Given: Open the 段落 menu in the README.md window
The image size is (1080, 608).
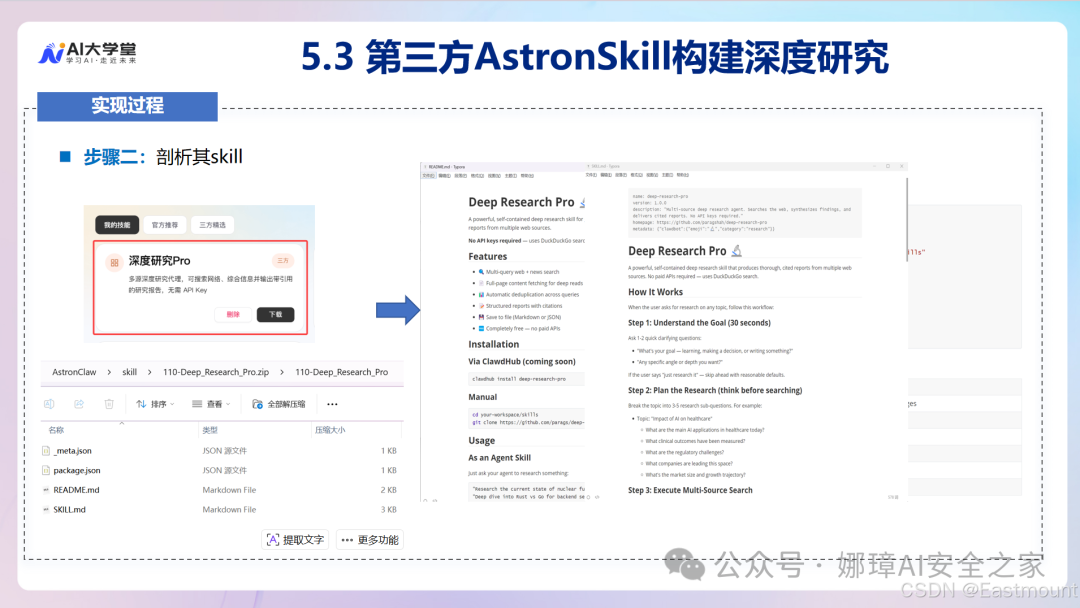Looking at the screenshot, I should point(461,176).
